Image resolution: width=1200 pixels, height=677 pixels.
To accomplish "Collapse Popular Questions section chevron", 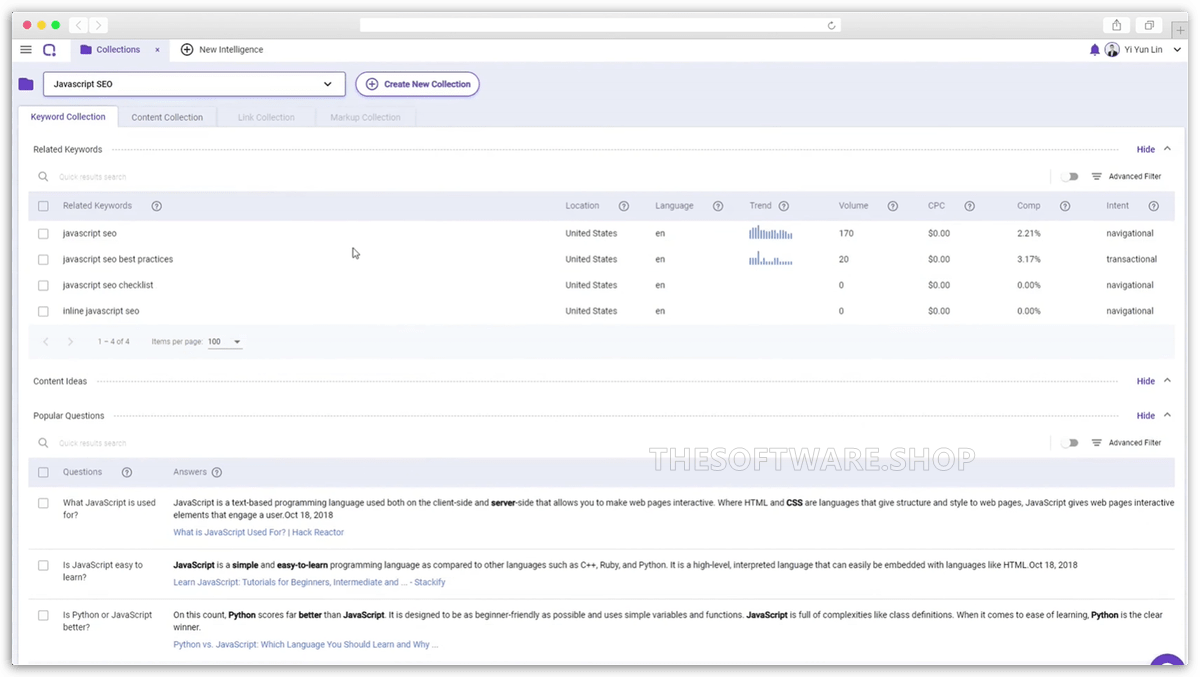I will point(1167,415).
